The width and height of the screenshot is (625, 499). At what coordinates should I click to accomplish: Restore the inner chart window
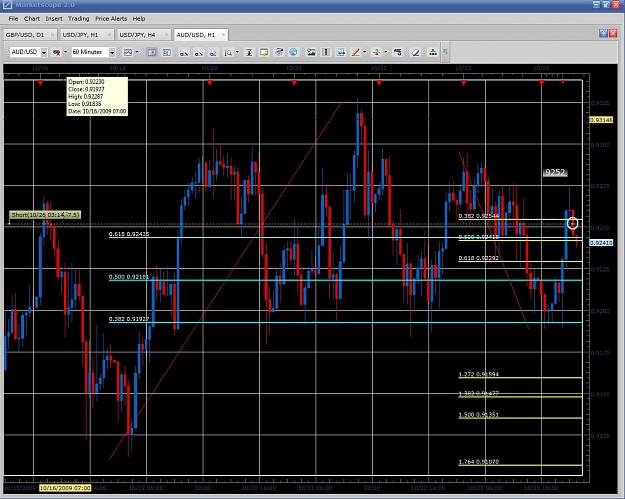[603, 33]
